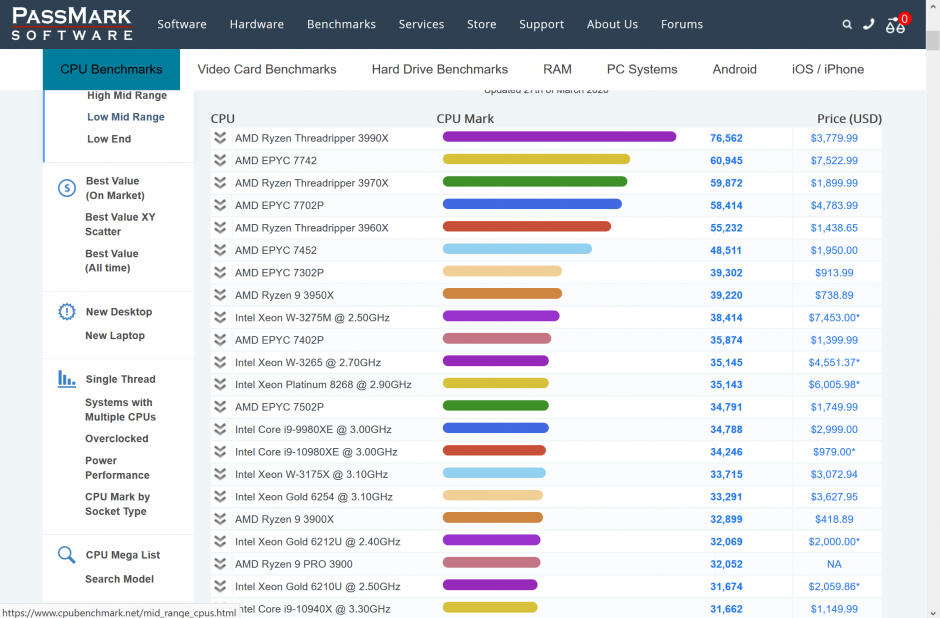Switch to the iOS / iPhone tab
The height and width of the screenshot is (618, 940).
[828, 70]
